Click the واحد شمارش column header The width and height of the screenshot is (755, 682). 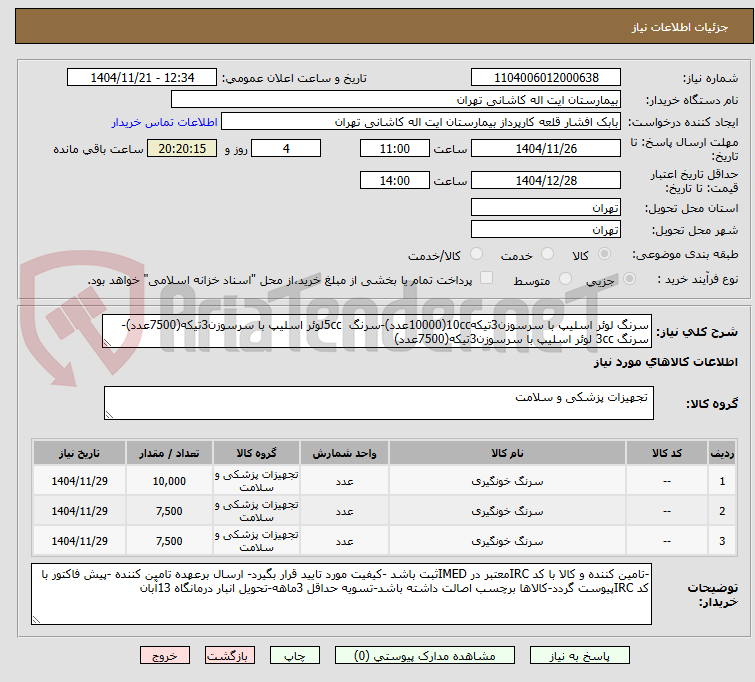(x=344, y=453)
